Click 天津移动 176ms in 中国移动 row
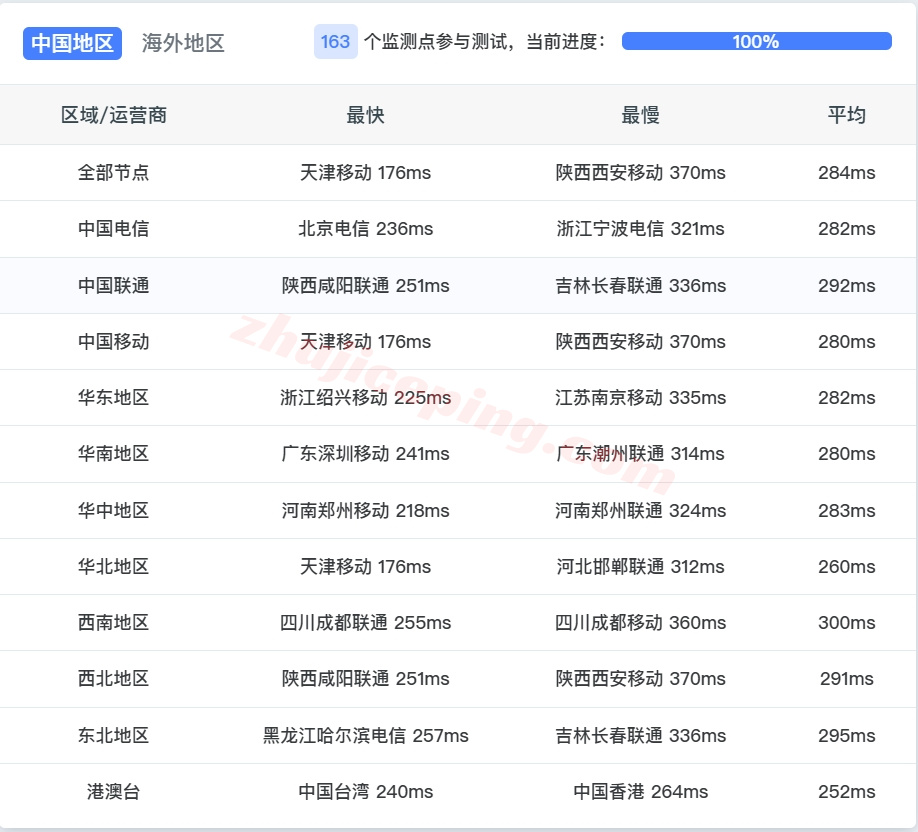 365,342
